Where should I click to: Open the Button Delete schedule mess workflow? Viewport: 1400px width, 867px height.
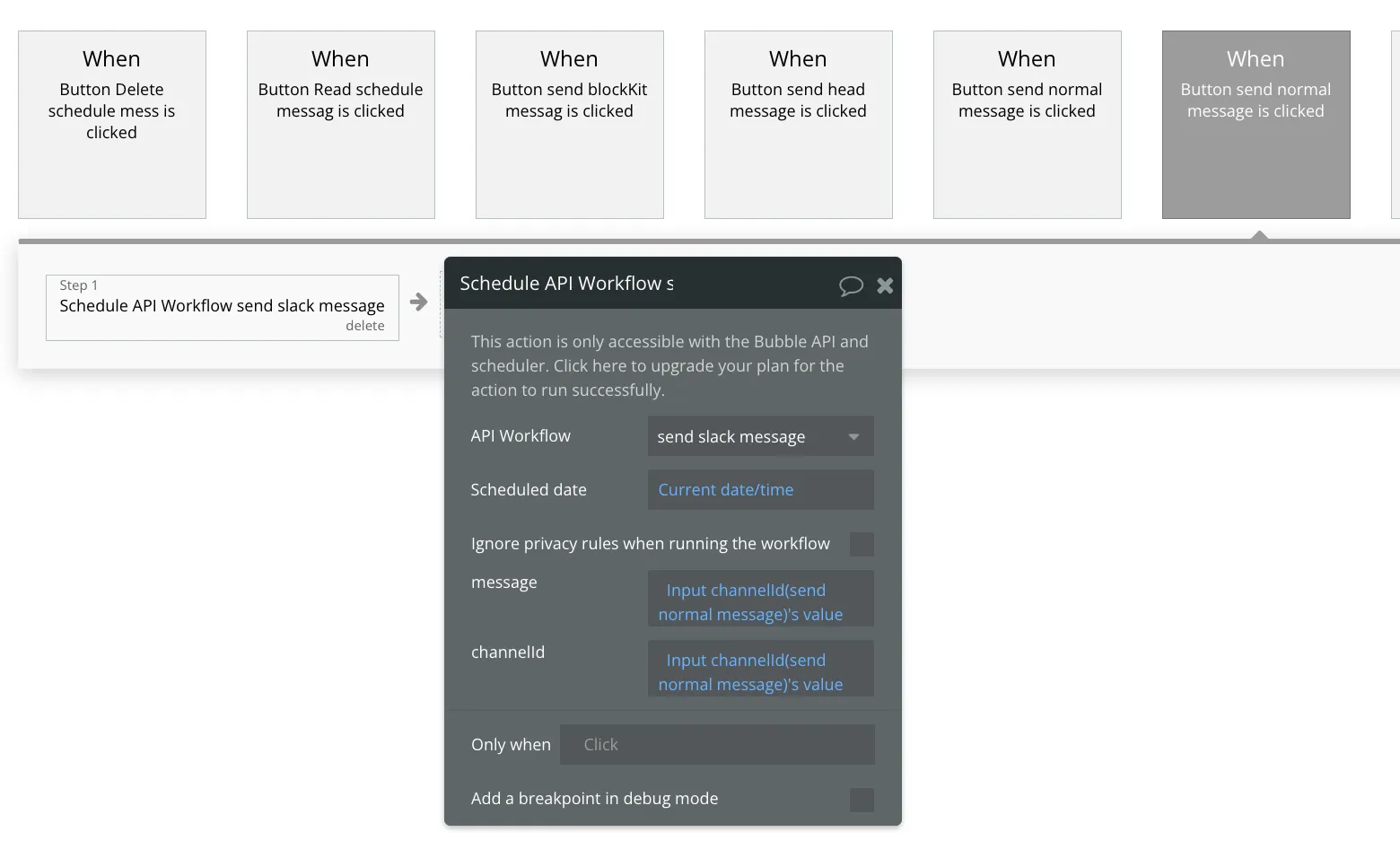112,125
